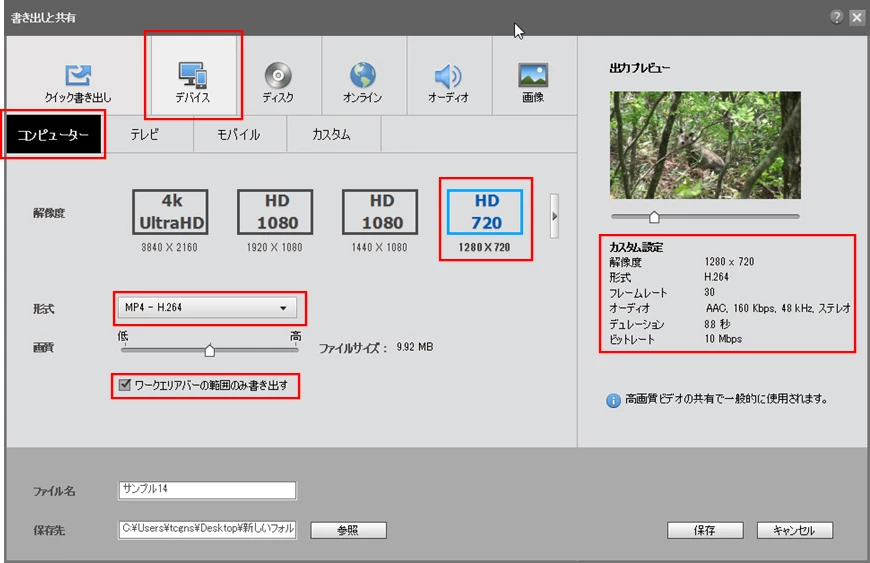Select HD 1080 1920 x 1080 resolution

(x=275, y=221)
